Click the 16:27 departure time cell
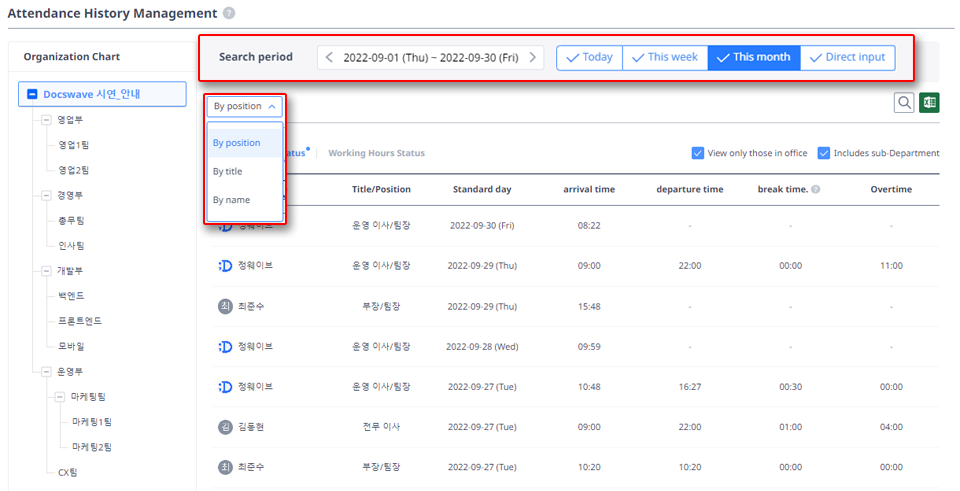 (689, 387)
